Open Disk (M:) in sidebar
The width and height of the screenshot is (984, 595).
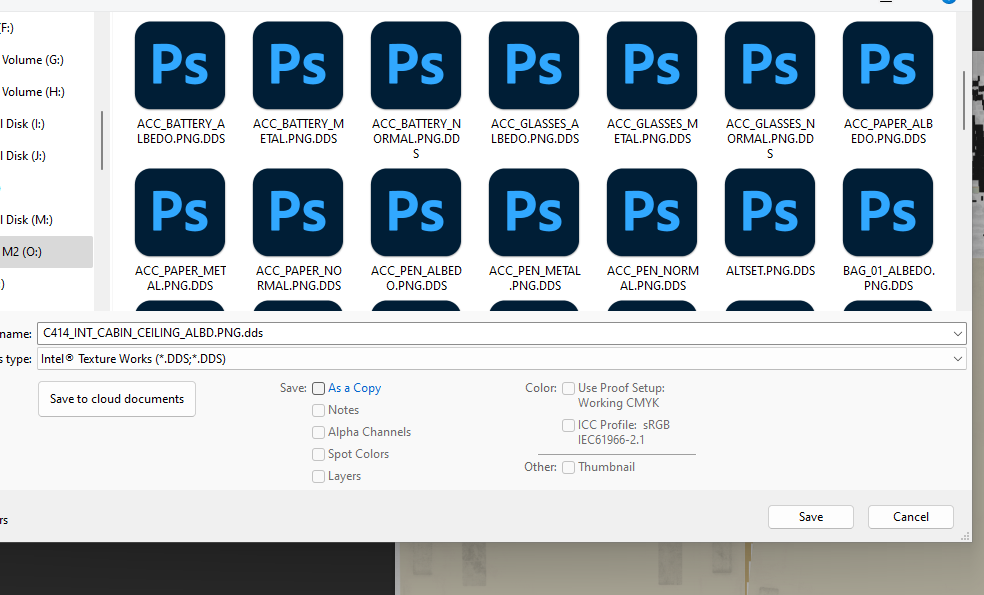[x=28, y=220]
